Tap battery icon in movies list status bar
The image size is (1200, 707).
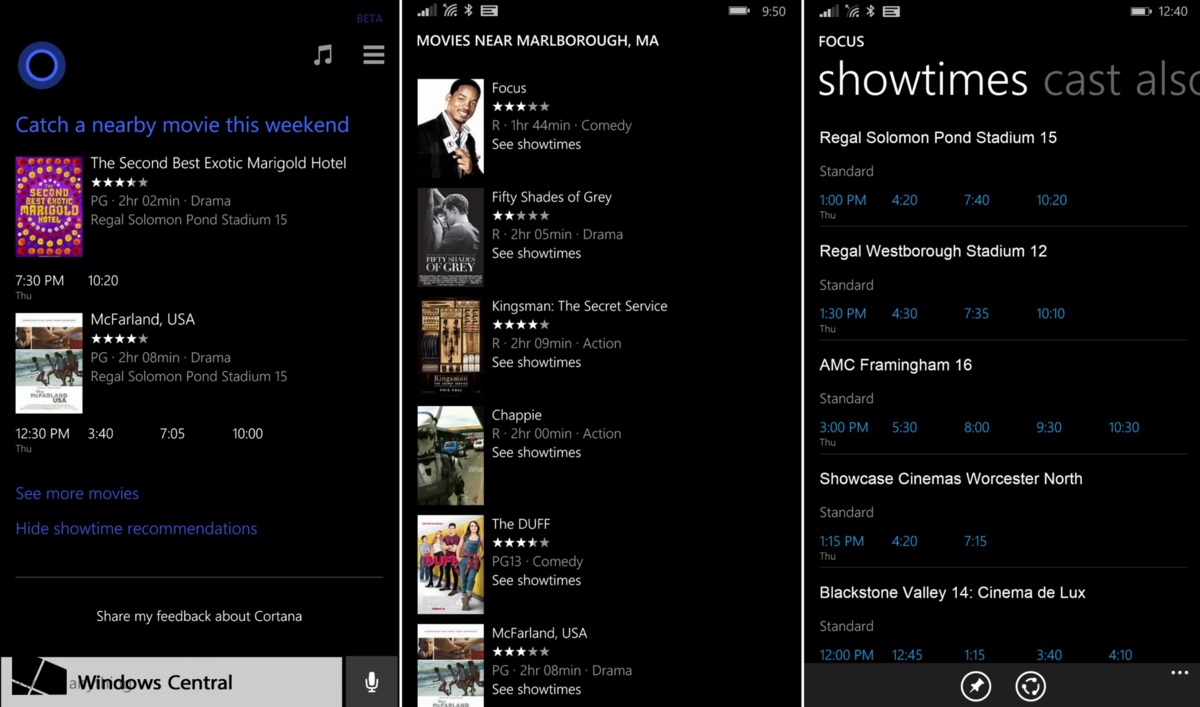coord(739,11)
